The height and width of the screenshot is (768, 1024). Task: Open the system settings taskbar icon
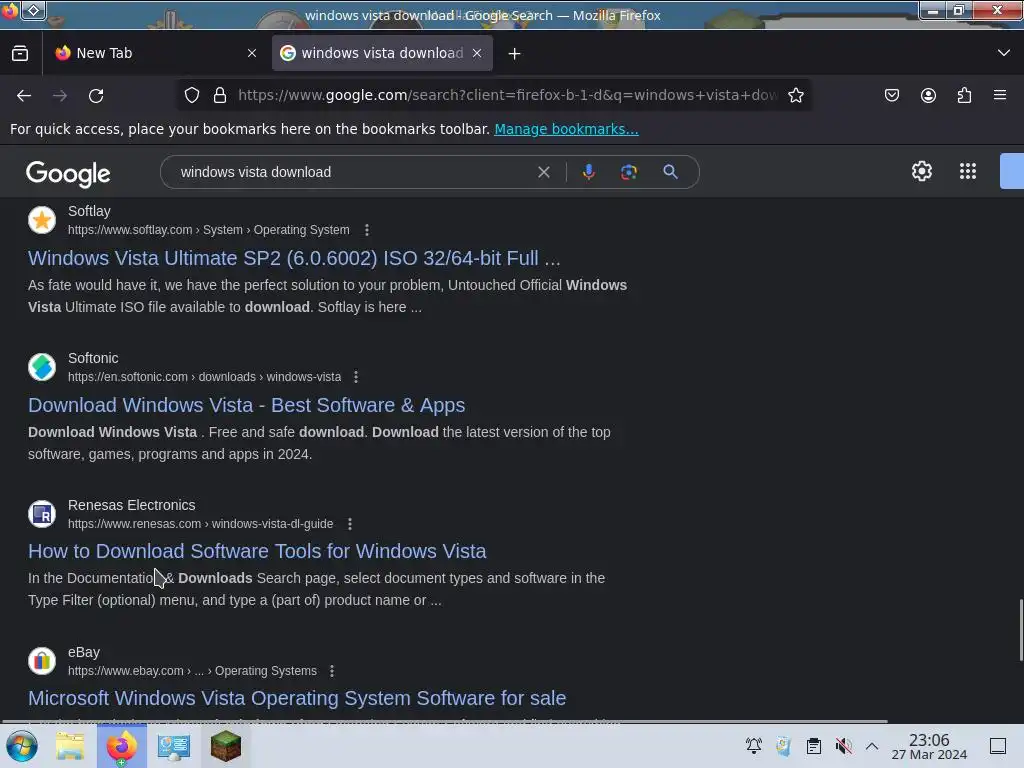tap(174, 746)
